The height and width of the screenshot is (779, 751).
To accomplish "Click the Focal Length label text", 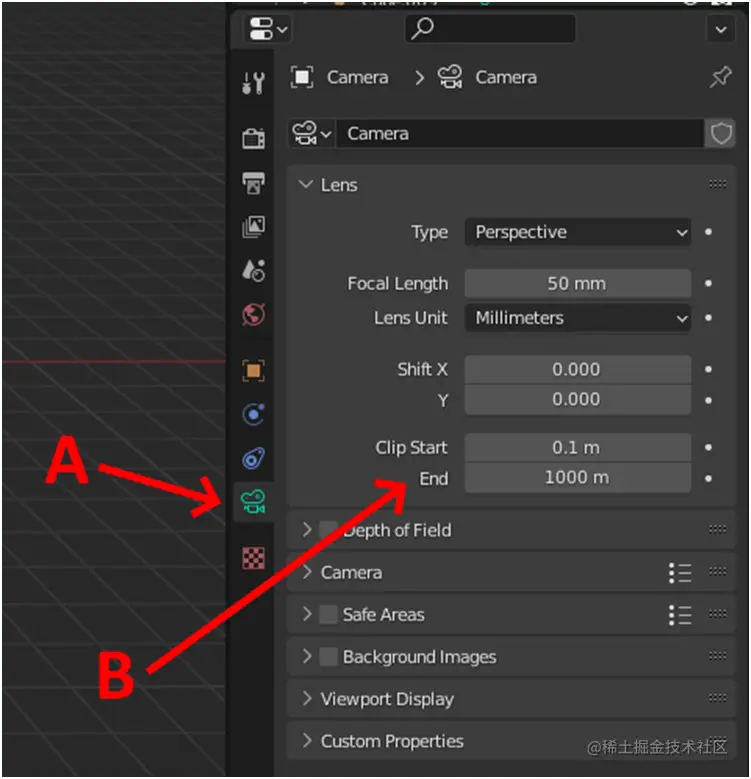I will [397, 284].
